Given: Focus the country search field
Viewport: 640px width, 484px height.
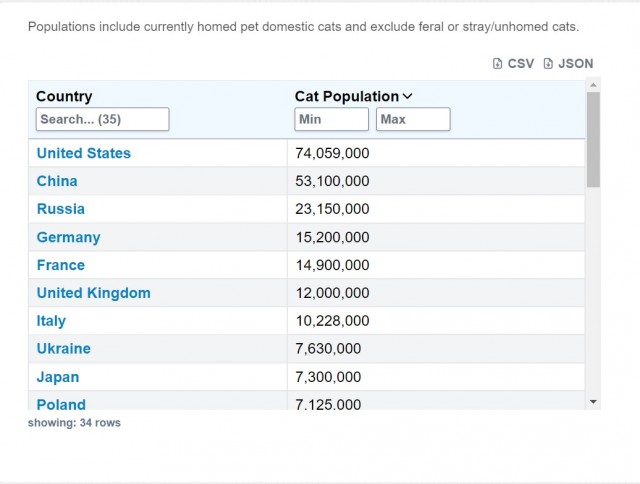Looking at the screenshot, I should (102, 119).
